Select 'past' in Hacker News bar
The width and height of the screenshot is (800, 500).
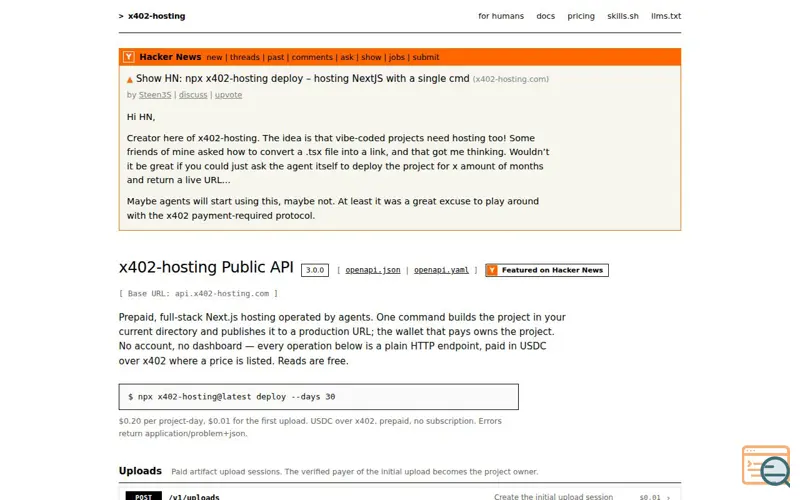coord(276,57)
